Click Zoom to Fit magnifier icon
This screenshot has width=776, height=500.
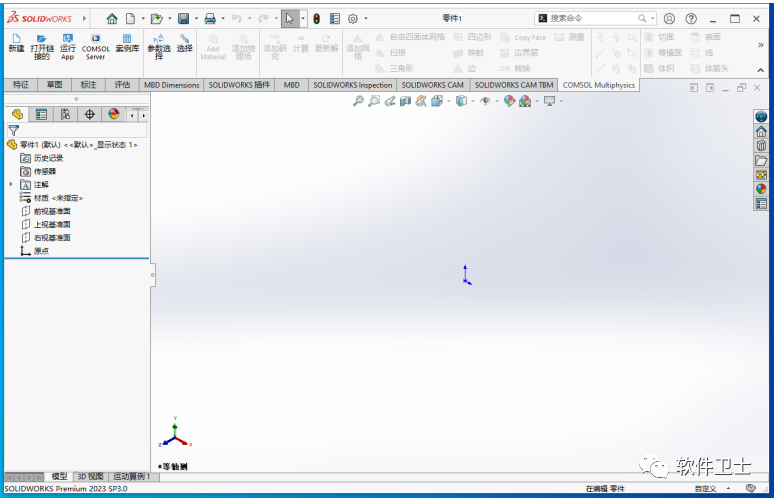358,101
